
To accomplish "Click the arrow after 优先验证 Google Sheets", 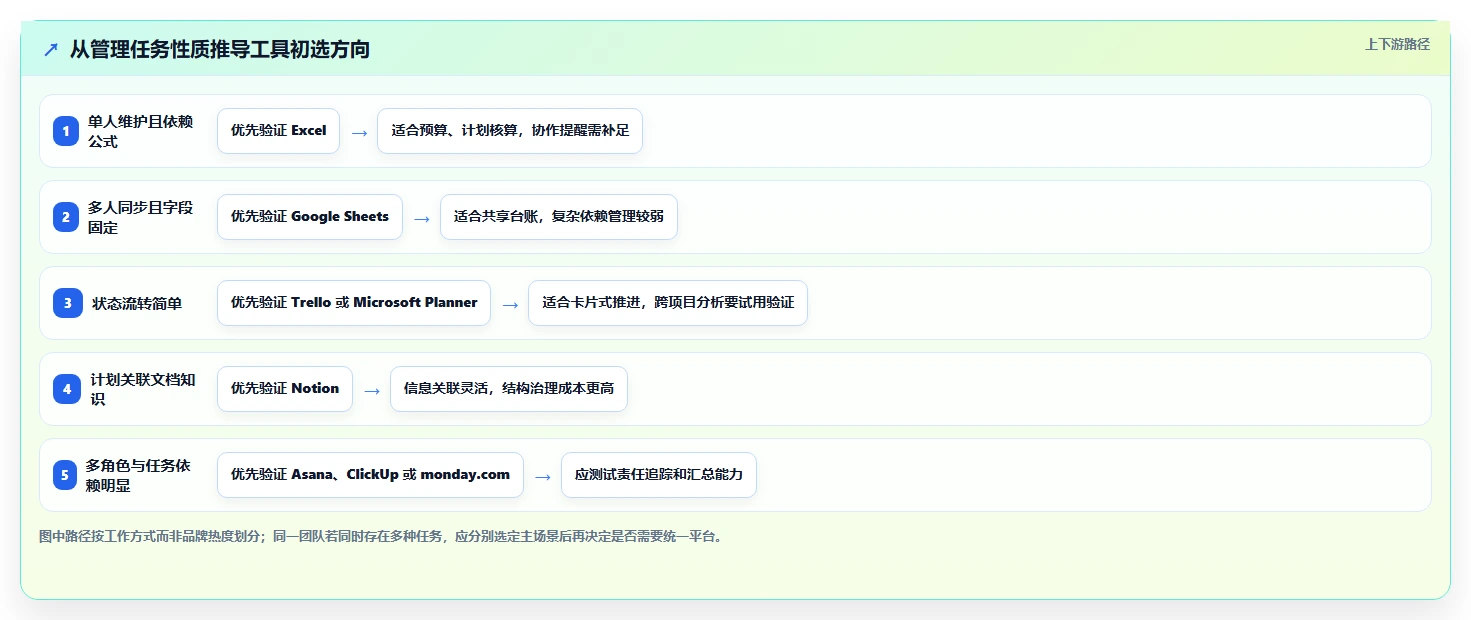I will (x=422, y=218).
